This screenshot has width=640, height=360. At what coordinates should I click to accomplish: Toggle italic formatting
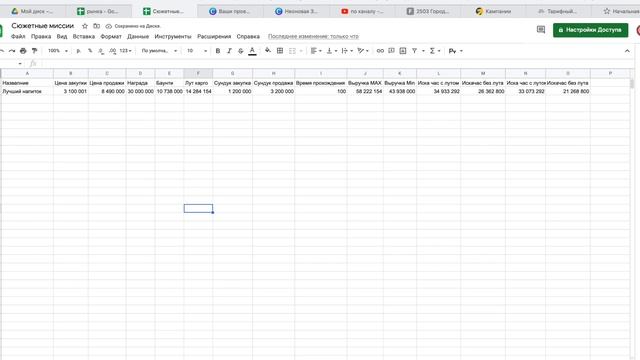click(229, 51)
